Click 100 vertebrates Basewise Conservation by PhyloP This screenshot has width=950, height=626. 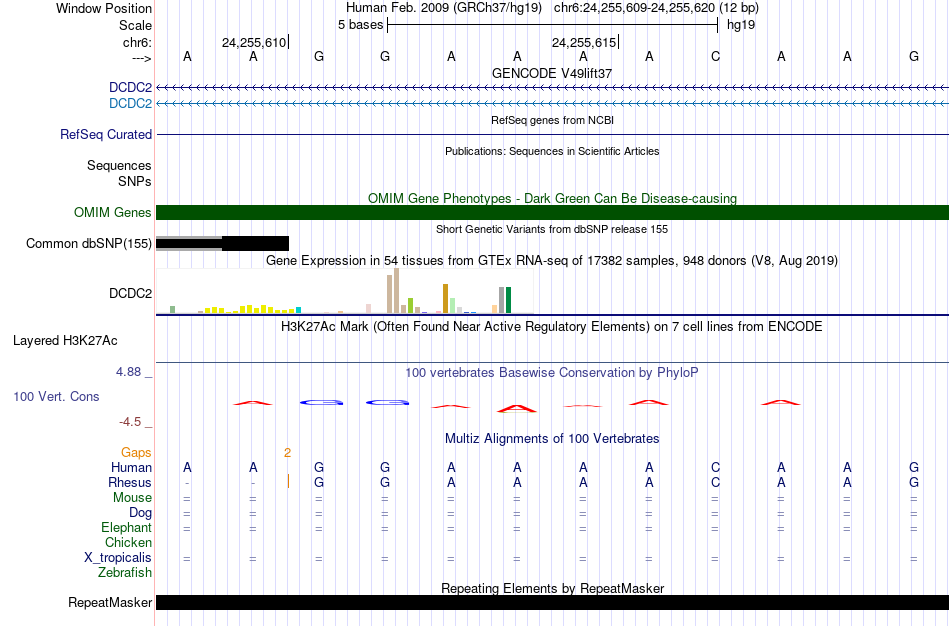click(x=552, y=373)
